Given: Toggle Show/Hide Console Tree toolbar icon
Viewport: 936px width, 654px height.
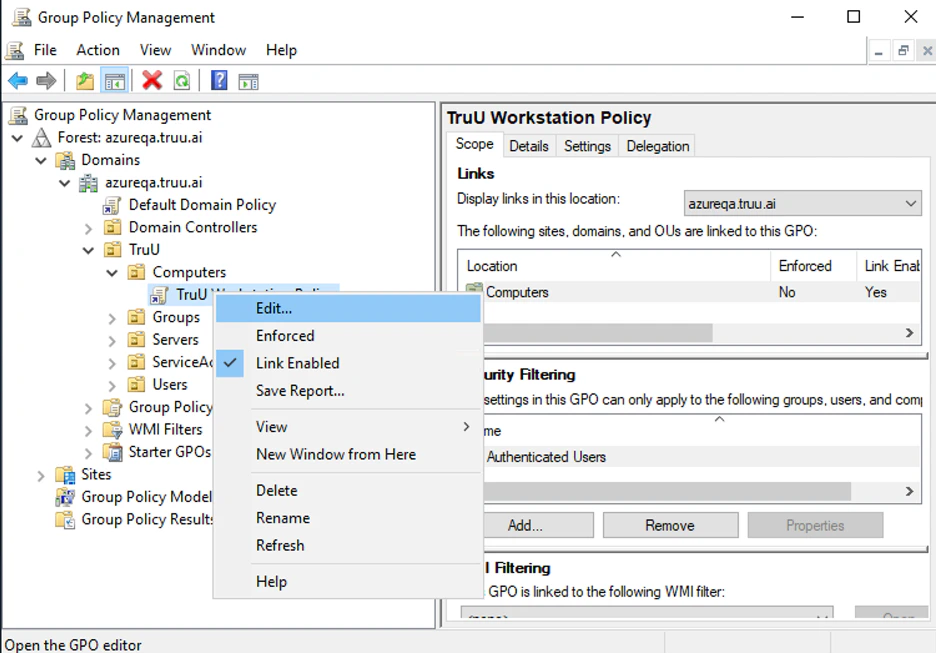Looking at the screenshot, I should coord(115,81).
